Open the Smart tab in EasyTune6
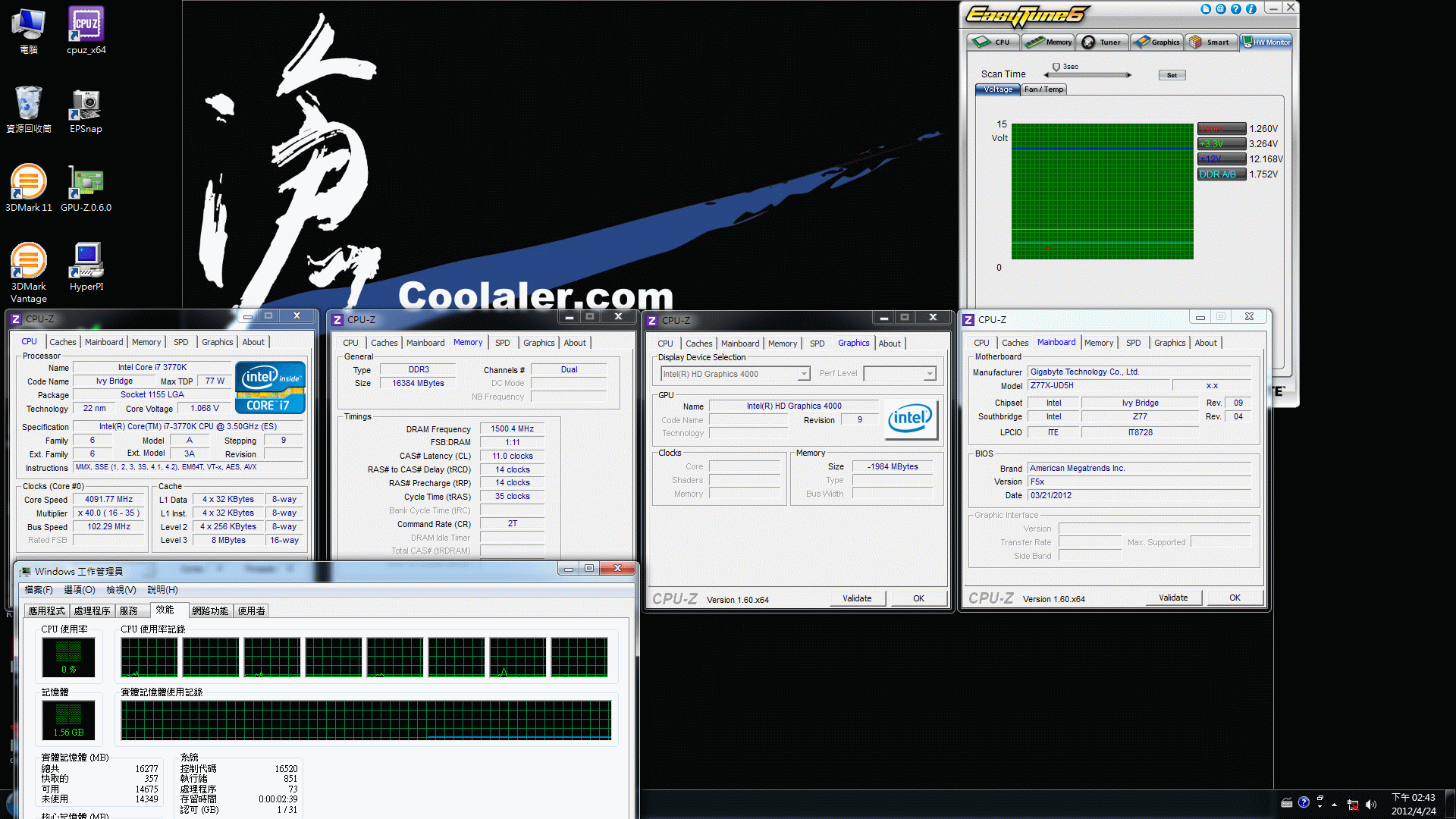 pos(1210,42)
